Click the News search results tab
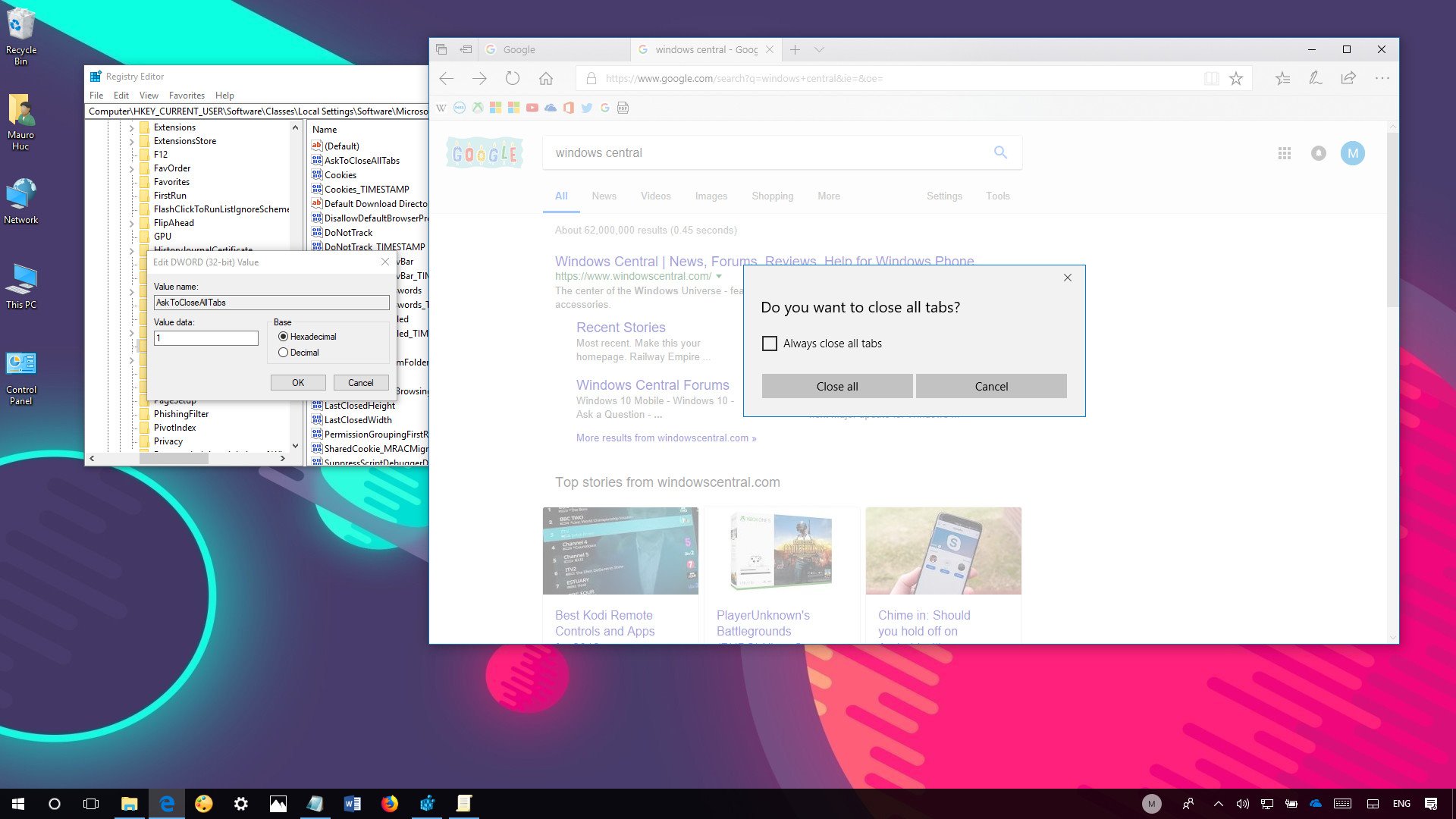The height and width of the screenshot is (819, 1456). pos(604,196)
